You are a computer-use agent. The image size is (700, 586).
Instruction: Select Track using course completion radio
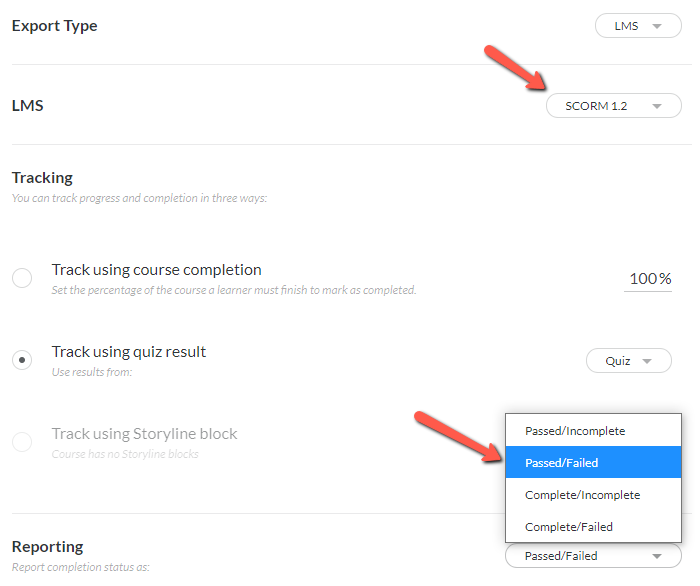click(x=22, y=278)
